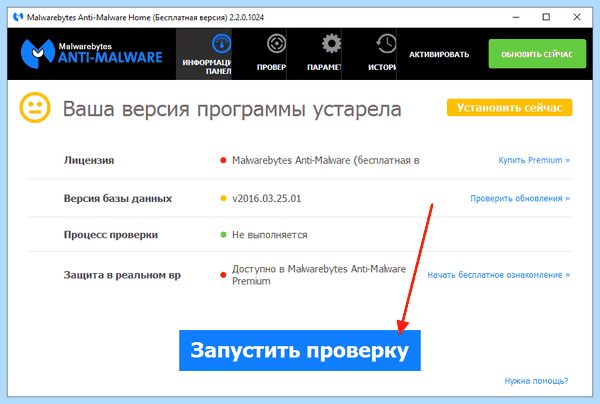
Task: Maximize the Malwarebytes window
Action: point(546,17)
